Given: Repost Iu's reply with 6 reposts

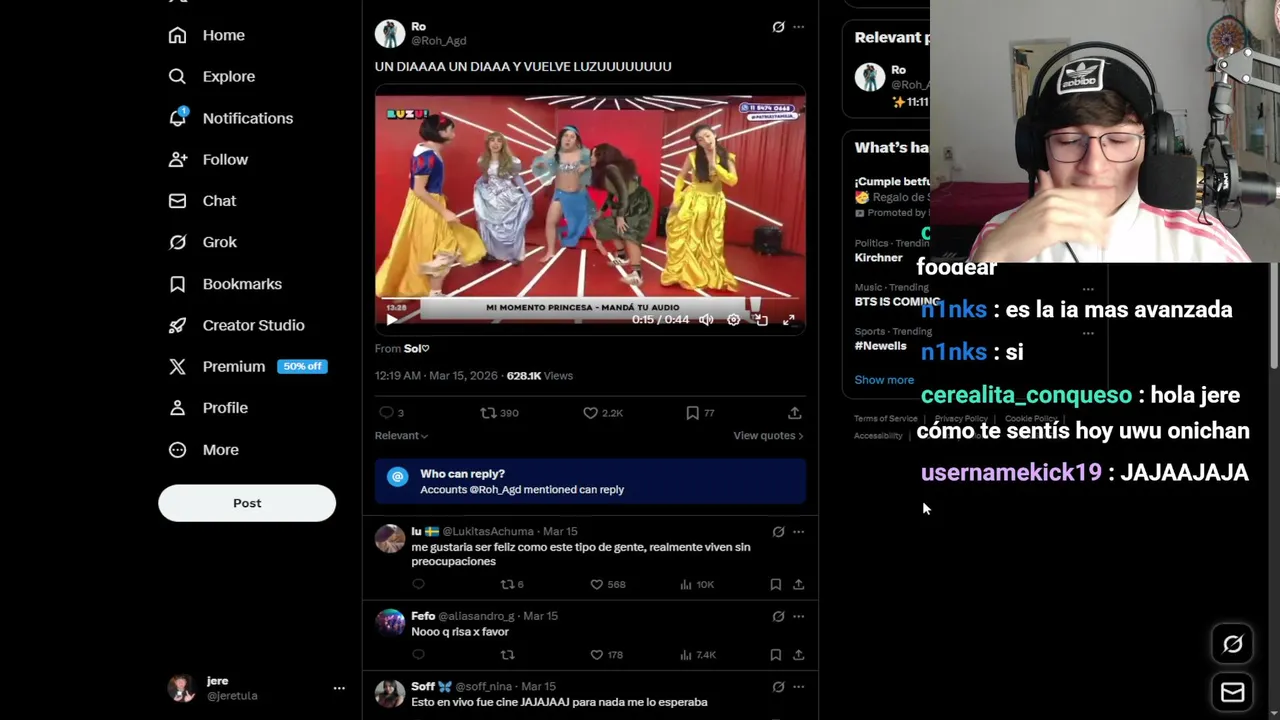Looking at the screenshot, I should point(507,584).
